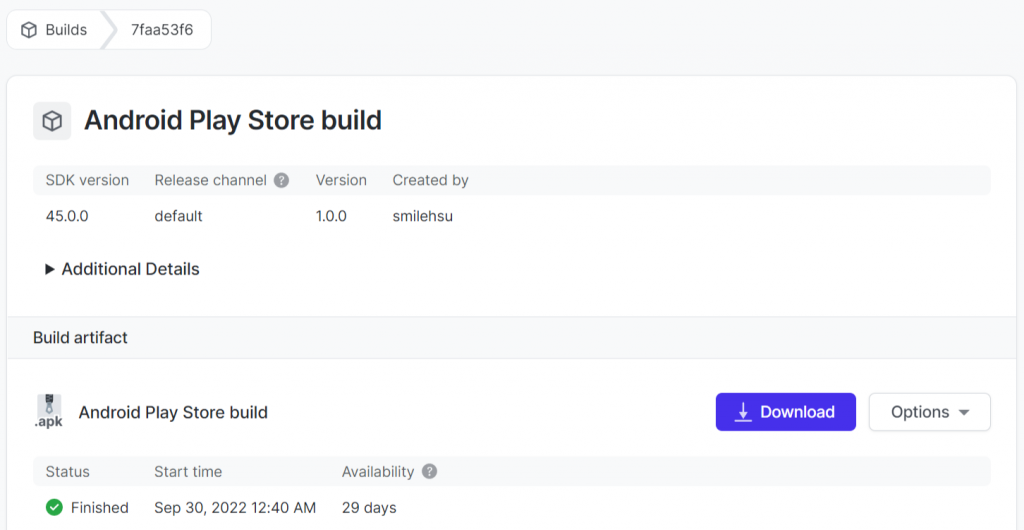Viewport: 1024px width, 530px height.
Task: Click the package icon beside the page title
Action: tap(52, 121)
